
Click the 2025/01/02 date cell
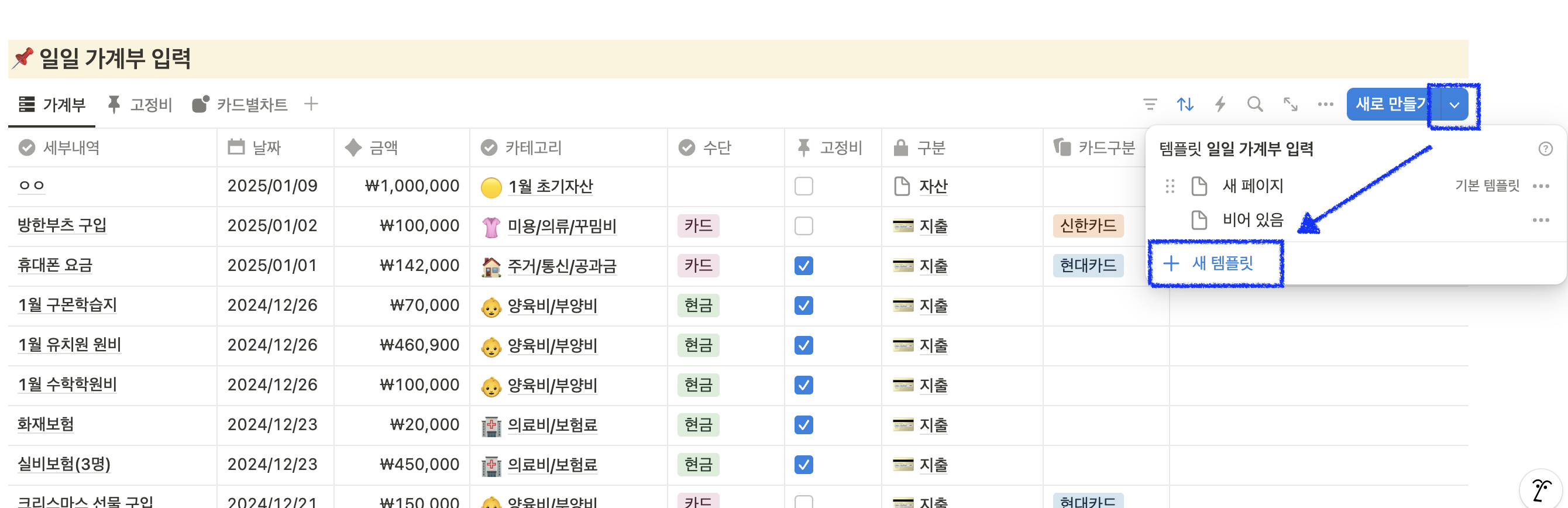point(275,226)
